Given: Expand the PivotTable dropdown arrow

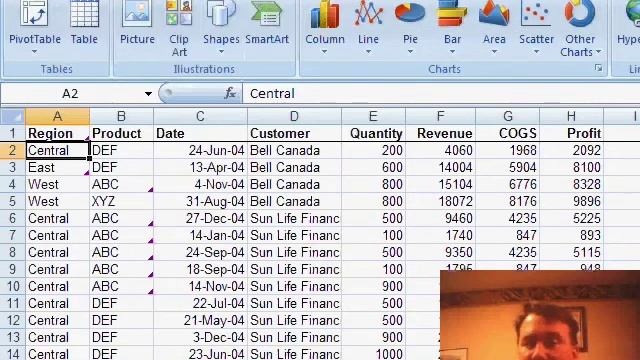Looking at the screenshot, I should point(35,52).
